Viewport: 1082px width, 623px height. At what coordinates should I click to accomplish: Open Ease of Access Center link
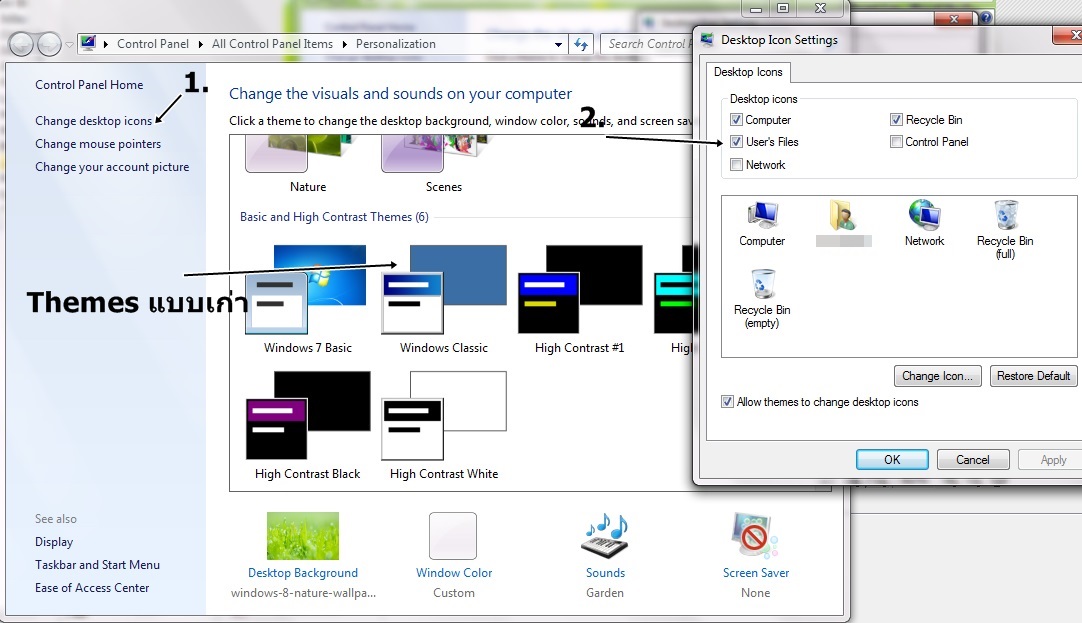click(x=92, y=588)
